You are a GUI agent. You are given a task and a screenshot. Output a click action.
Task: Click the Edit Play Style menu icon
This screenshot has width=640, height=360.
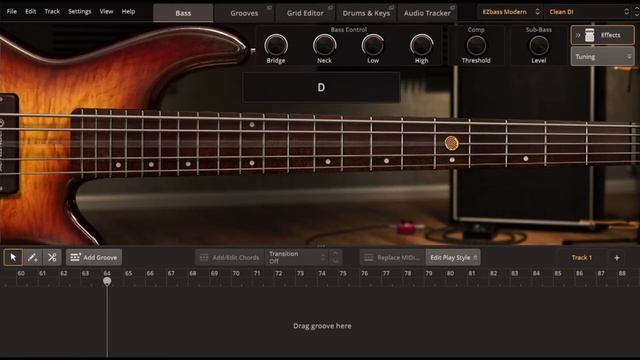(x=475, y=258)
